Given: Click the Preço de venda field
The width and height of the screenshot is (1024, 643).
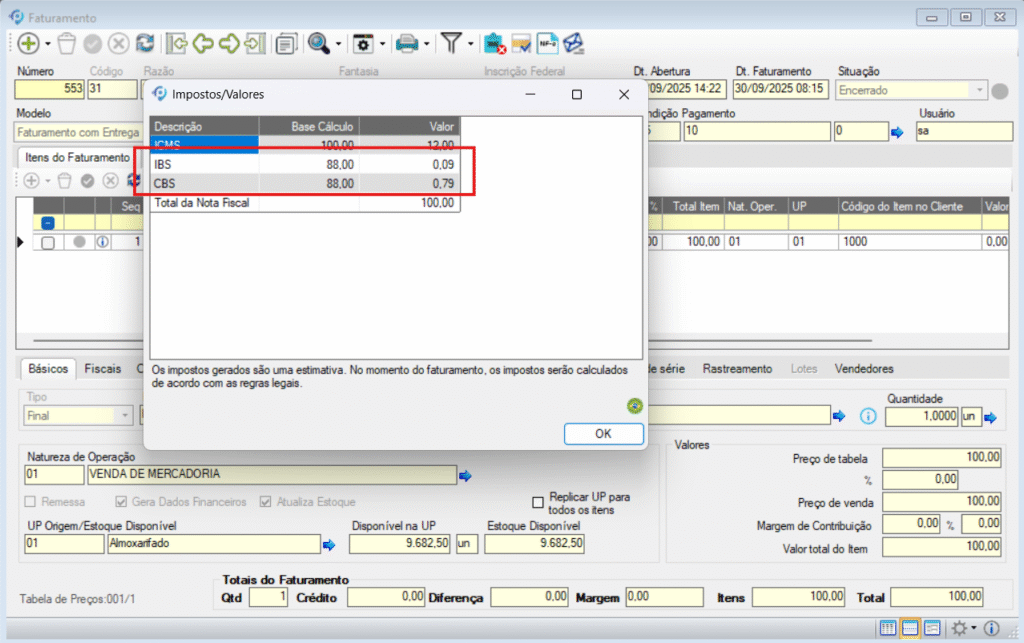Looking at the screenshot, I should coord(941,502).
